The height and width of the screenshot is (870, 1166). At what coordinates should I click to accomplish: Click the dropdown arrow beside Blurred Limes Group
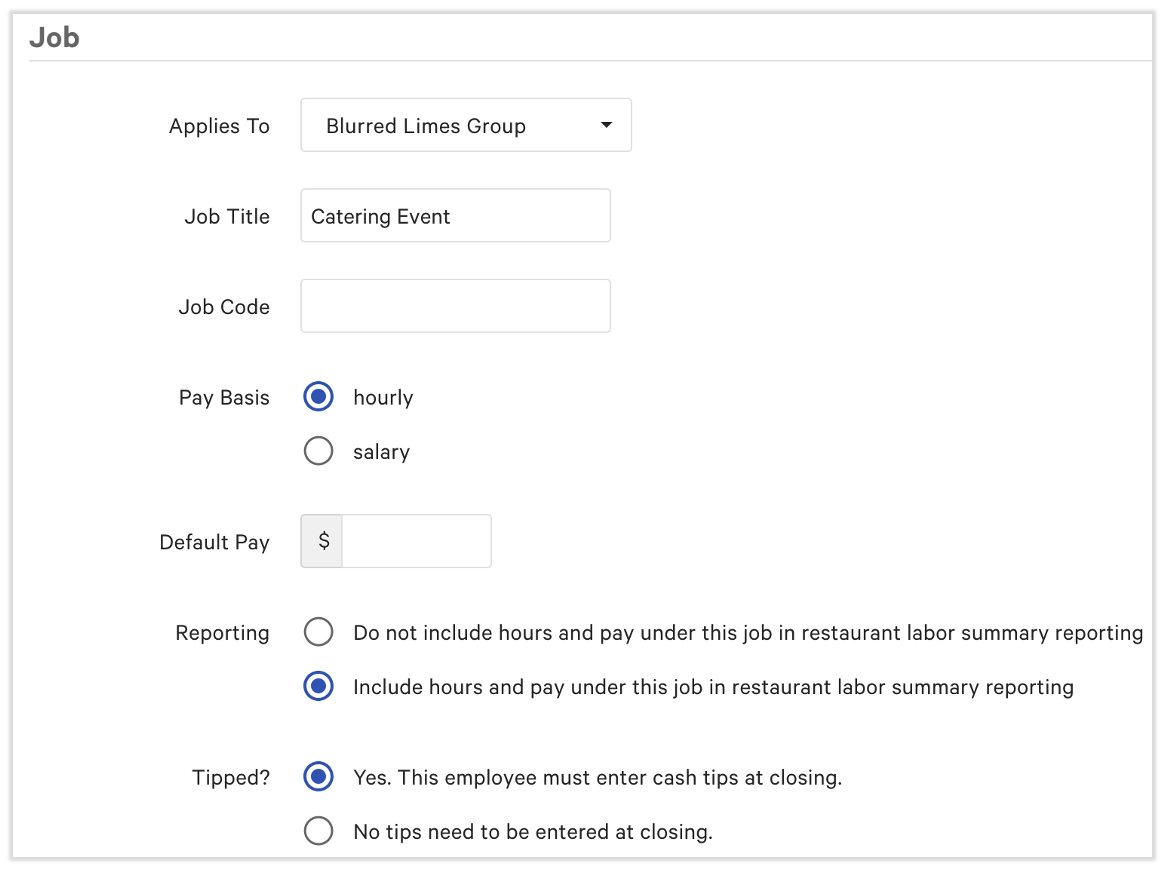[x=606, y=125]
